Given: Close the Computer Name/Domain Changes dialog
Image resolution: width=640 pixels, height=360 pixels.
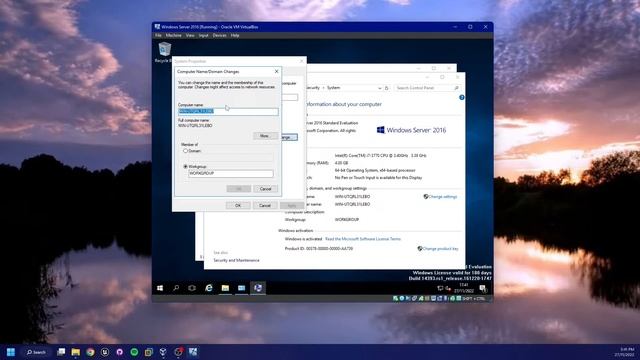Looking at the screenshot, I should click(x=276, y=71).
